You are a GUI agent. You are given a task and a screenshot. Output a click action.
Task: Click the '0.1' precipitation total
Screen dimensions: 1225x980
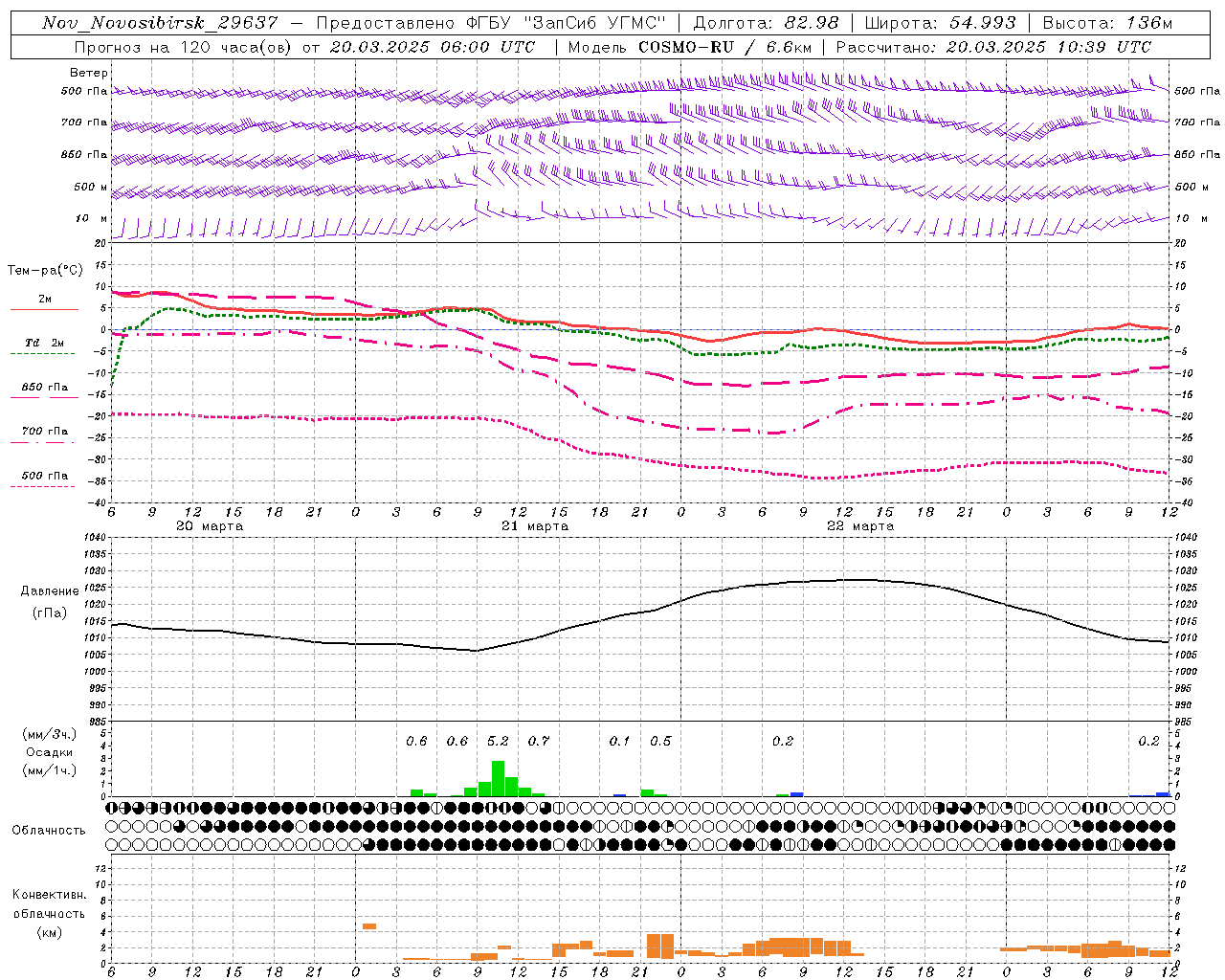pyautogui.click(x=620, y=741)
